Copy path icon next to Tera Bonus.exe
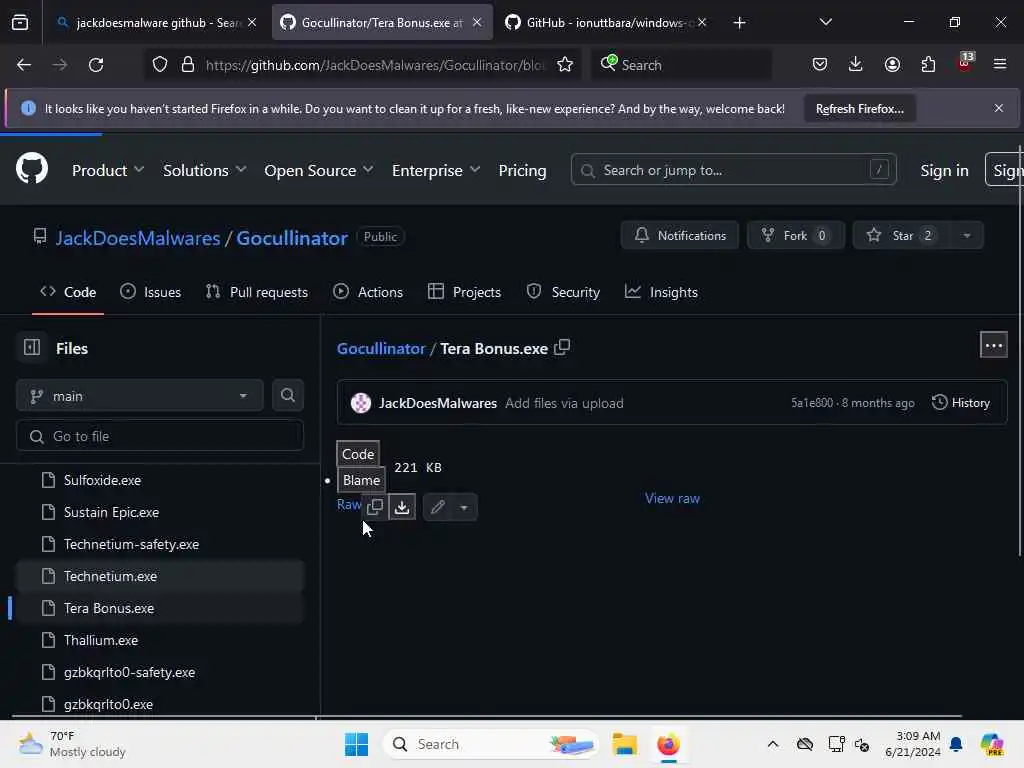This screenshot has height=768, width=1024. [x=562, y=347]
